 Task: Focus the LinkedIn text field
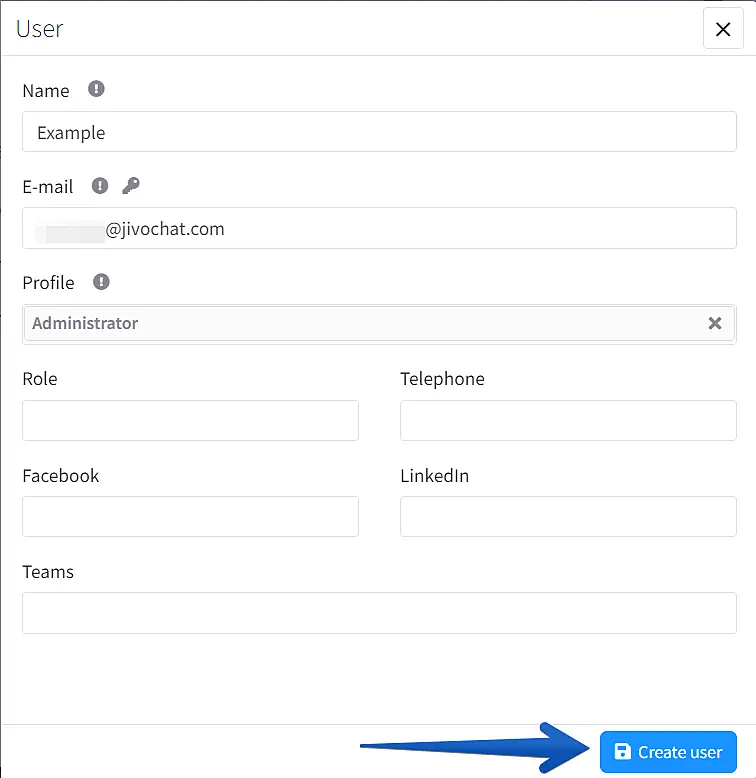click(x=568, y=517)
